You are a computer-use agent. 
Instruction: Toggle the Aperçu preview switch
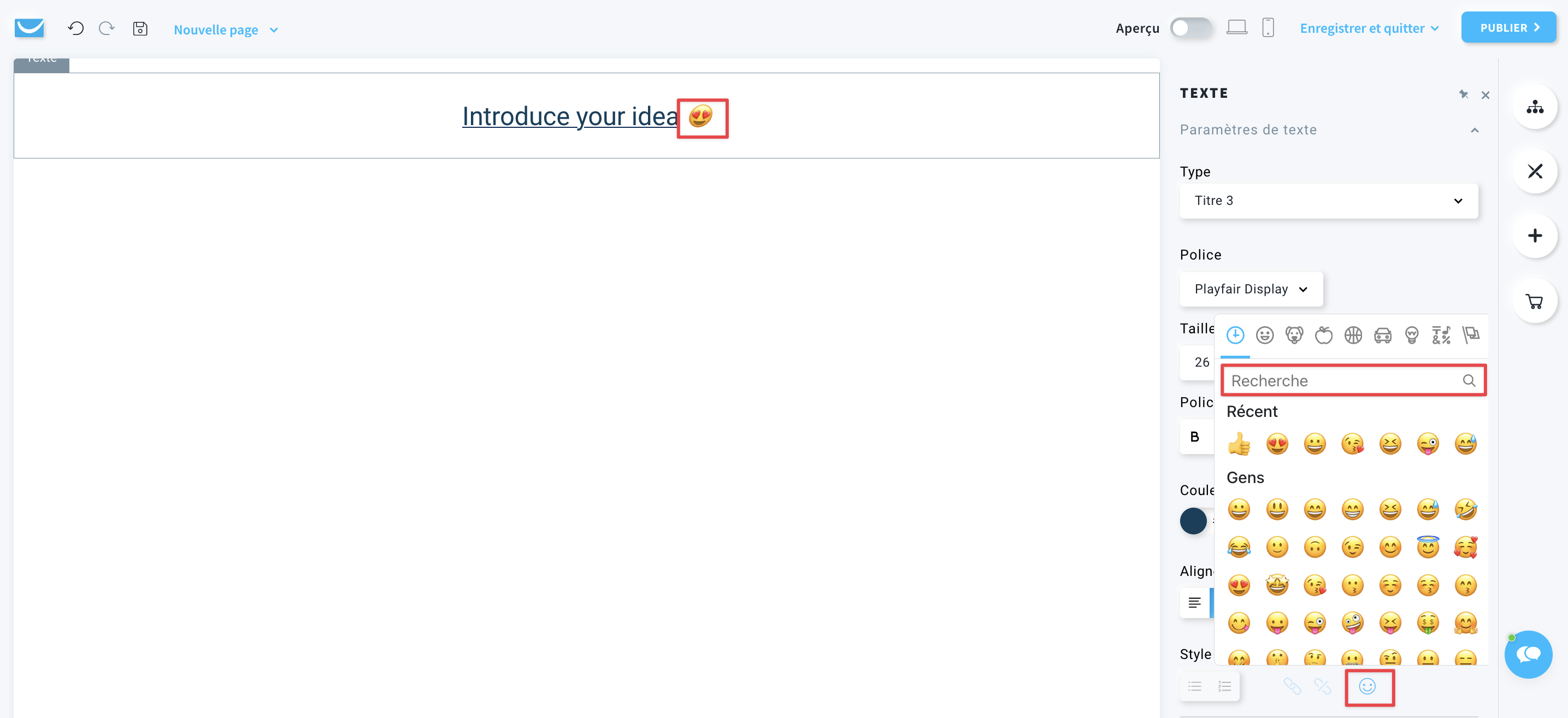pyautogui.click(x=1189, y=28)
